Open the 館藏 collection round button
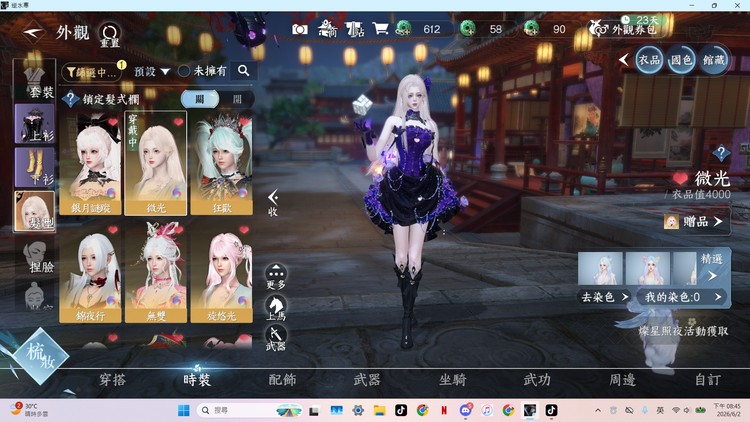Screen dimensions: 750x422 [714, 60]
